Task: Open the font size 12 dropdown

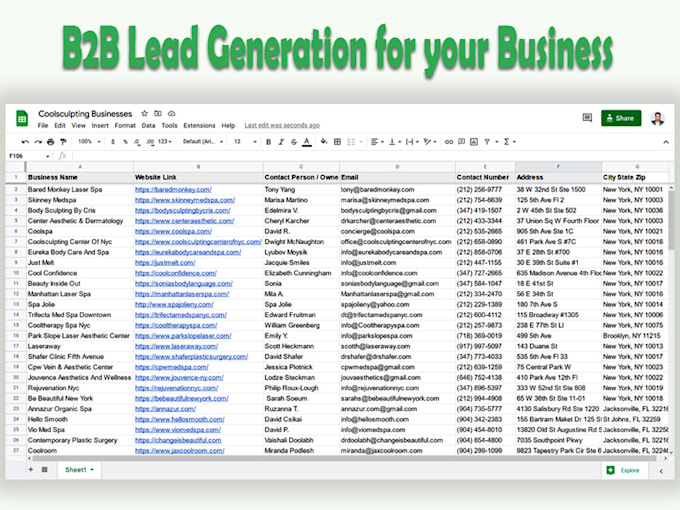Action: (245, 142)
